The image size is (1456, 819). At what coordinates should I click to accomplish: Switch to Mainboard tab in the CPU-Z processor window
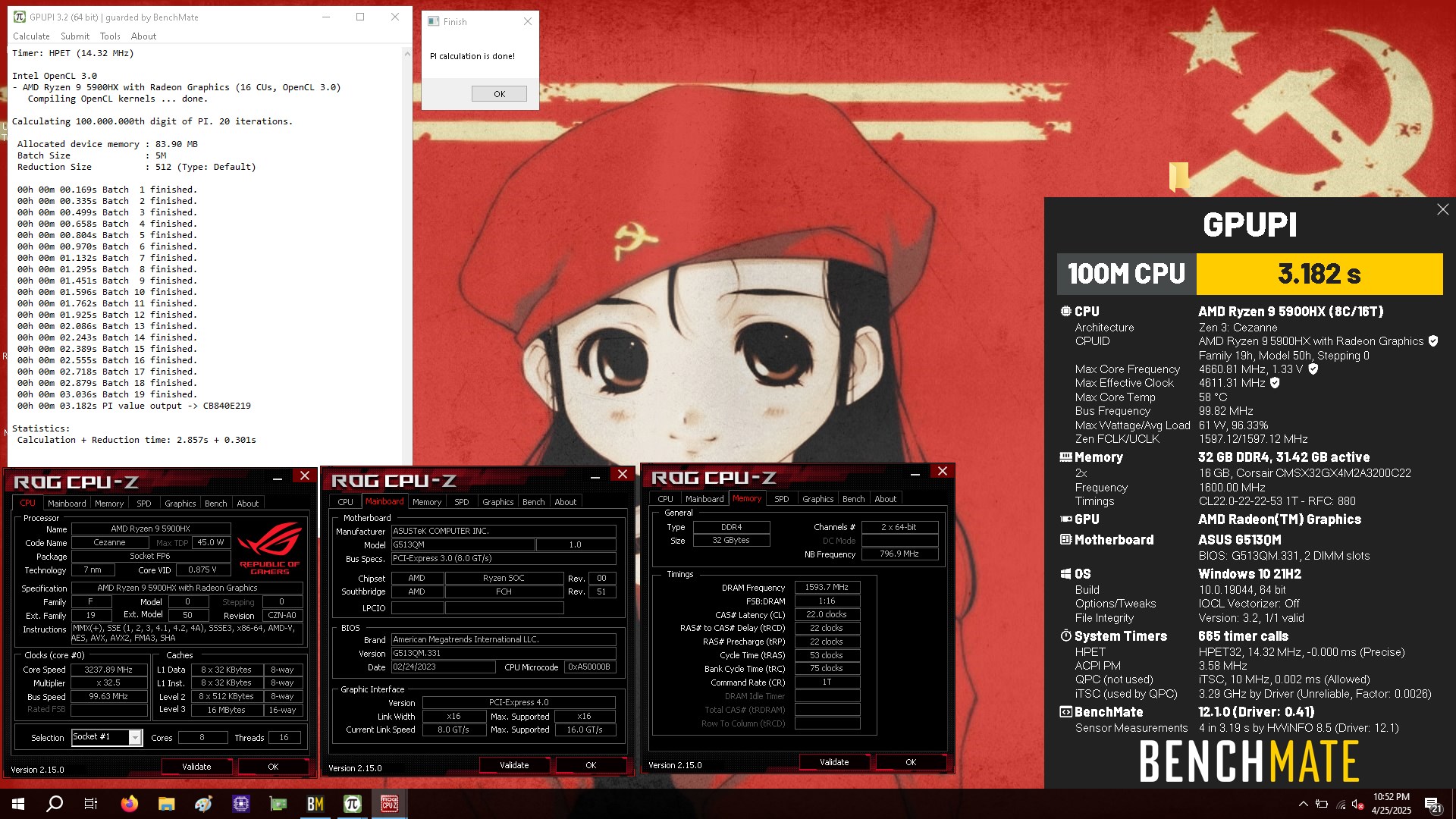click(67, 504)
